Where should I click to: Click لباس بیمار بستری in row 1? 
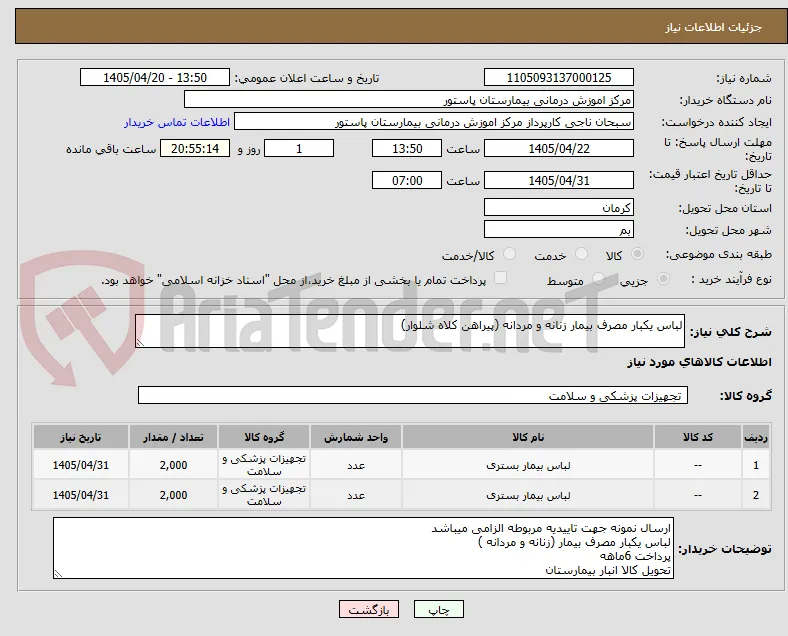(528, 466)
